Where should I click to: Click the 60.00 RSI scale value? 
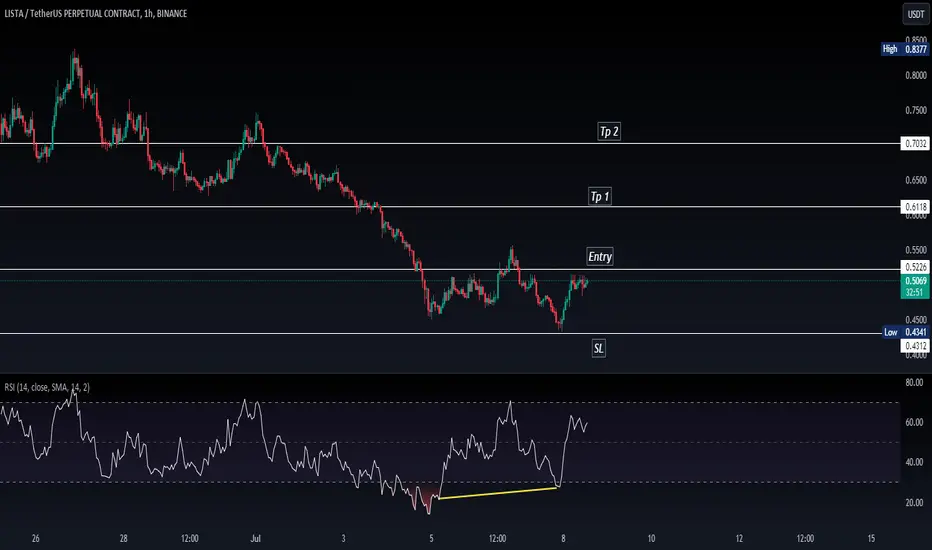[x=914, y=422]
